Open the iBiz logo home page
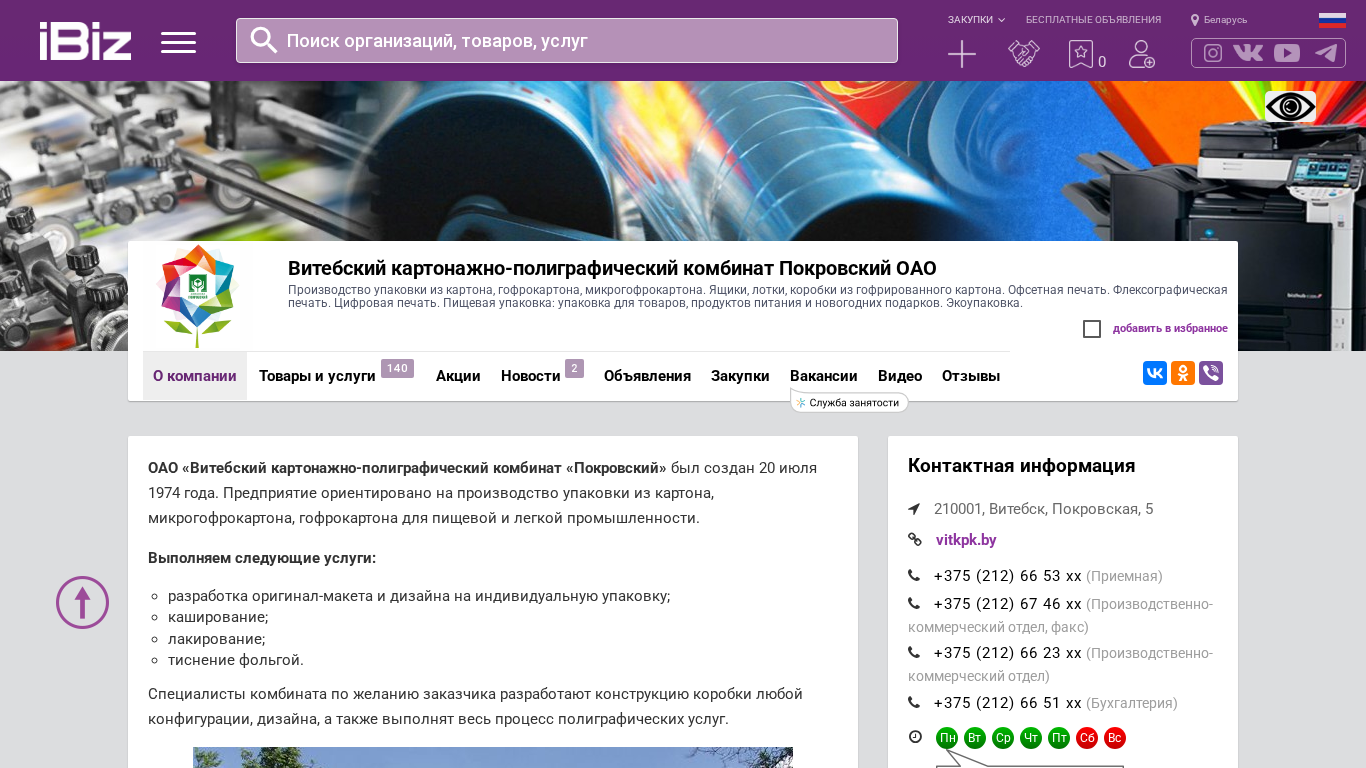This screenshot has height=768, width=1366. (85, 41)
